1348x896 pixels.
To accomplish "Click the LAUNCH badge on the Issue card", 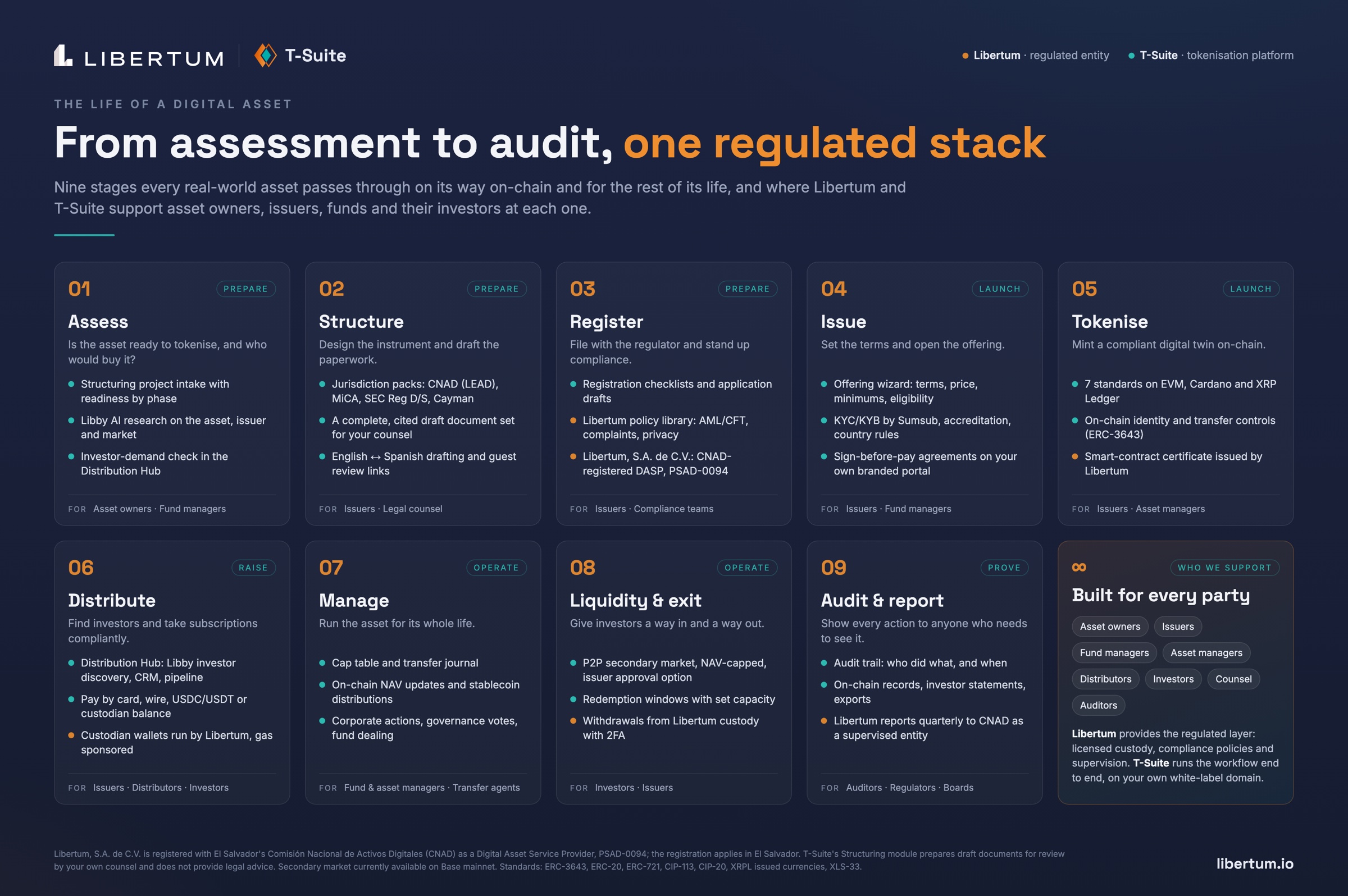I will coord(1000,289).
